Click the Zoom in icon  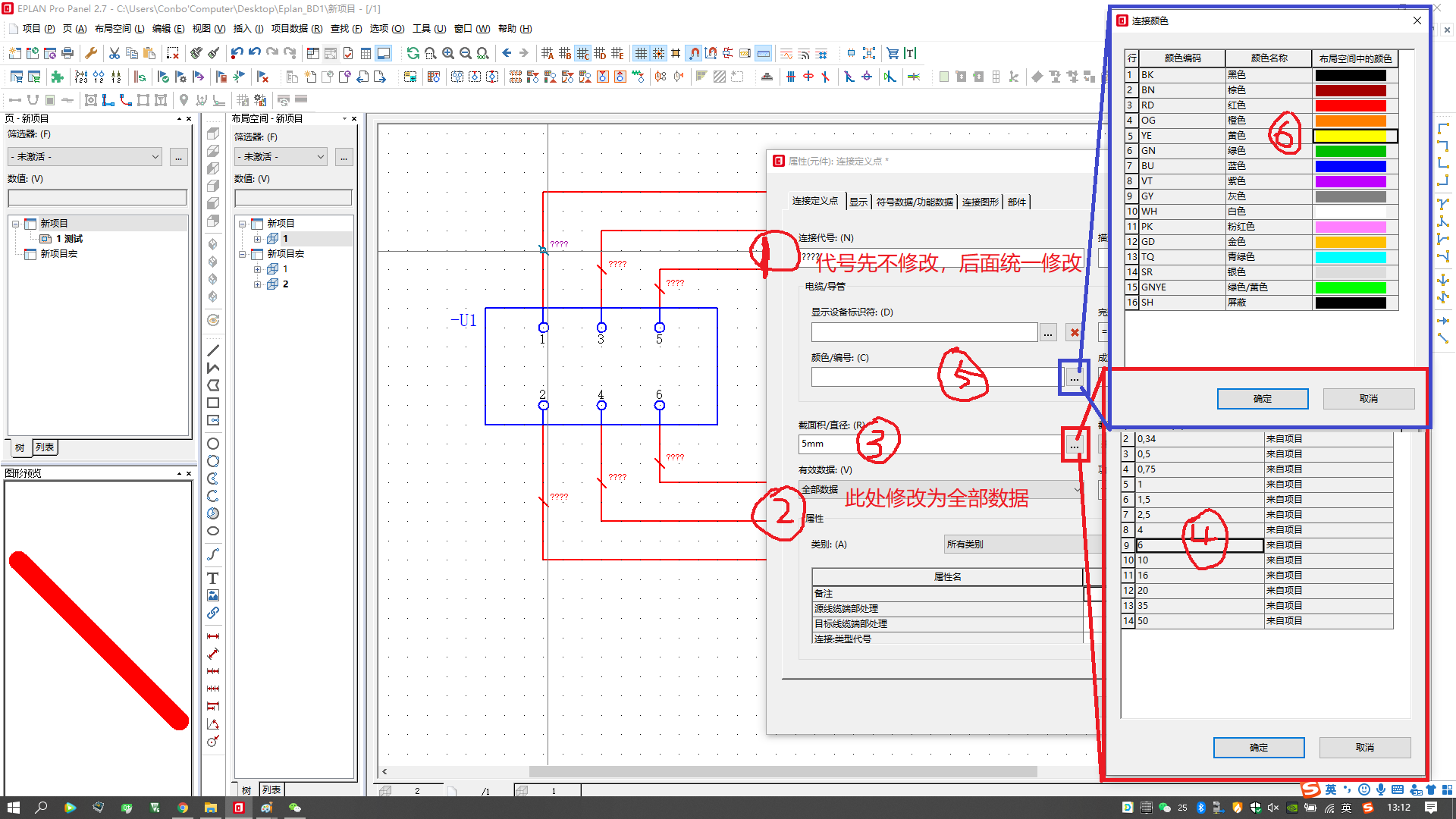447,53
